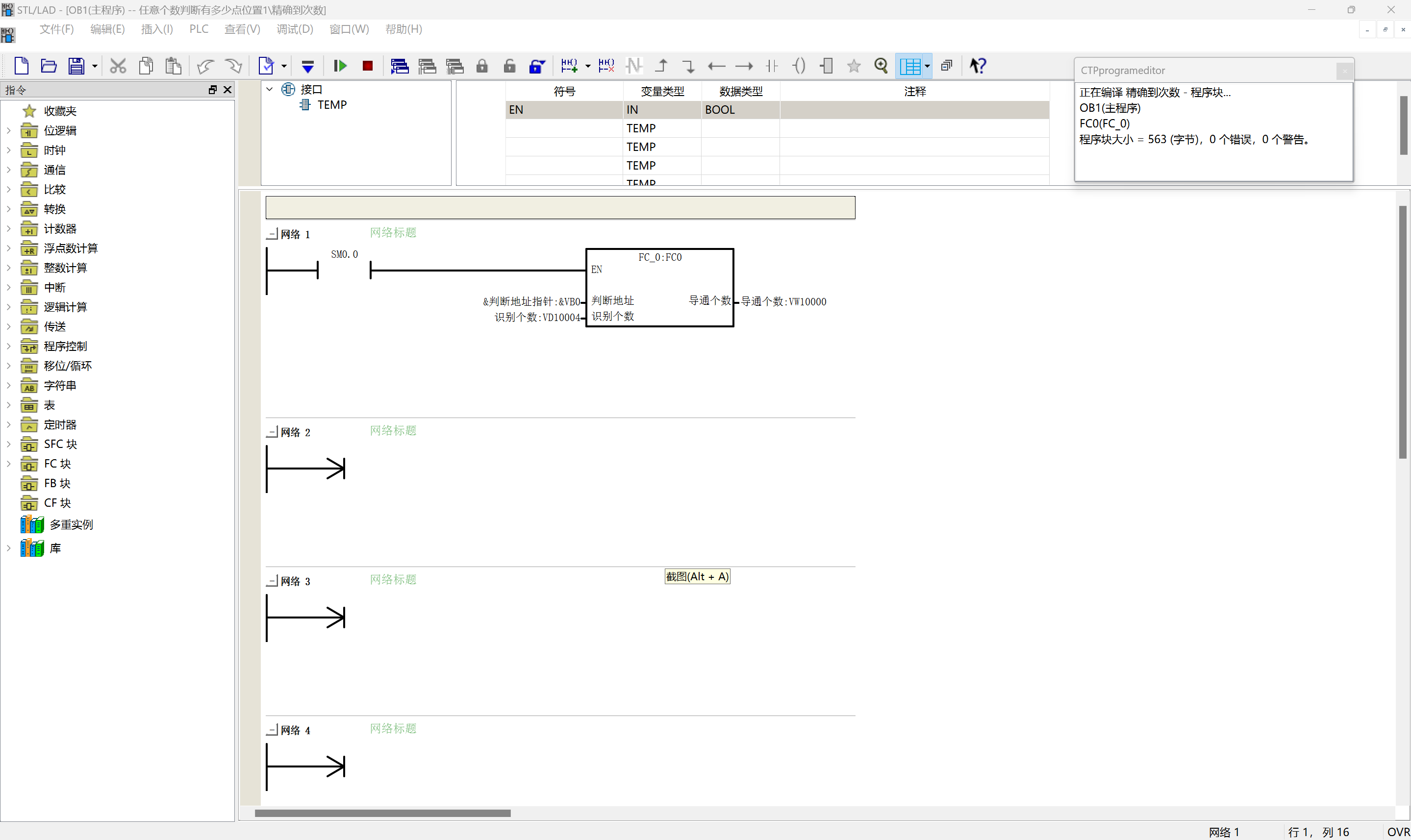
Task: Click the Zoom magnifier icon
Action: pos(881,66)
